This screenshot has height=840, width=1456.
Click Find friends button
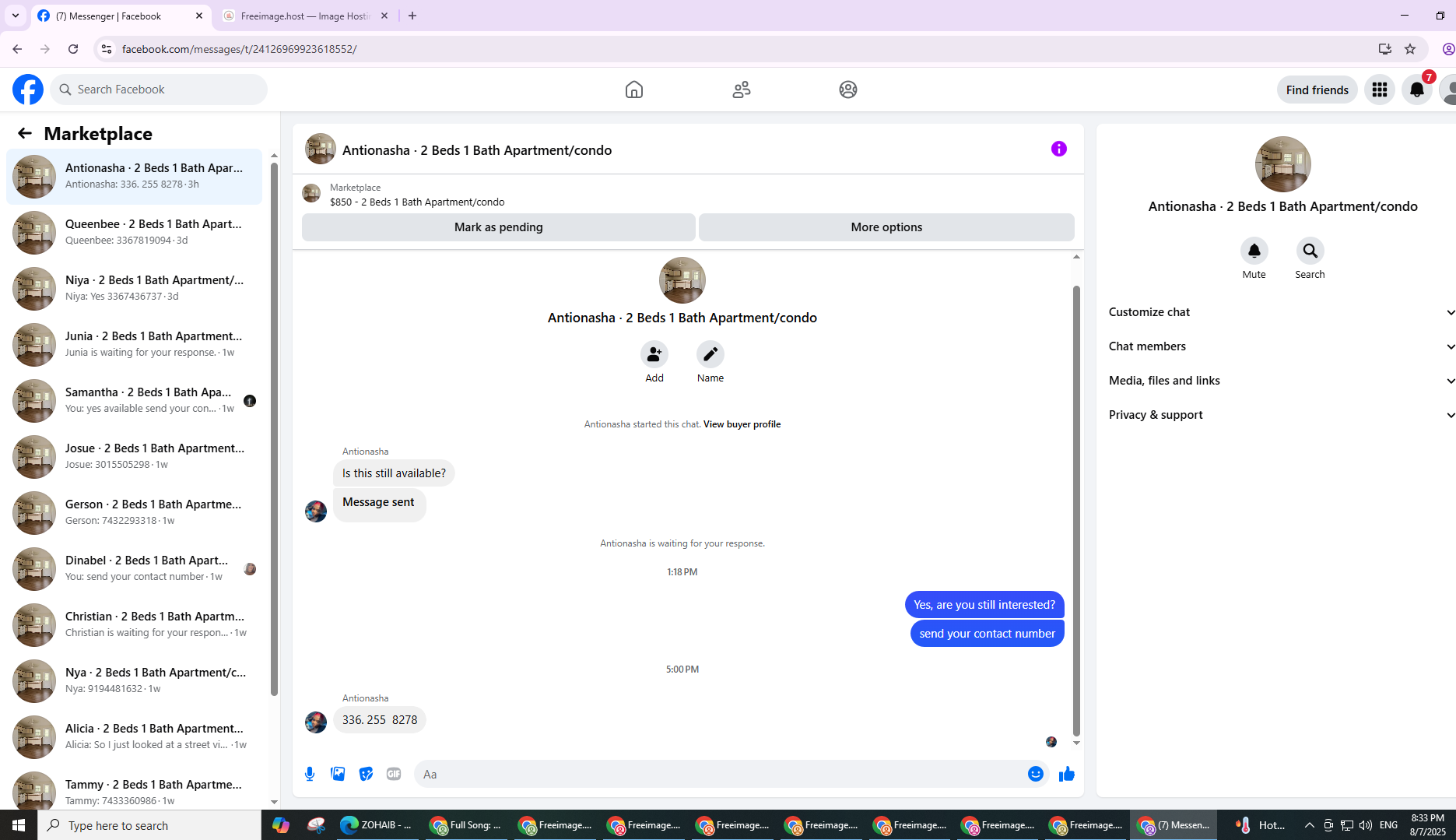[1317, 90]
